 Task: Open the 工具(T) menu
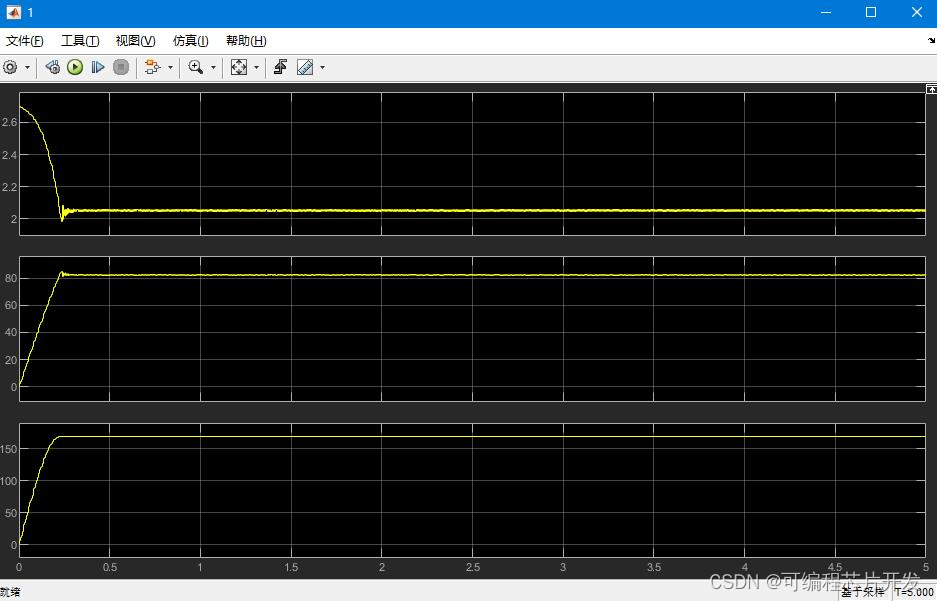[x=80, y=41]
